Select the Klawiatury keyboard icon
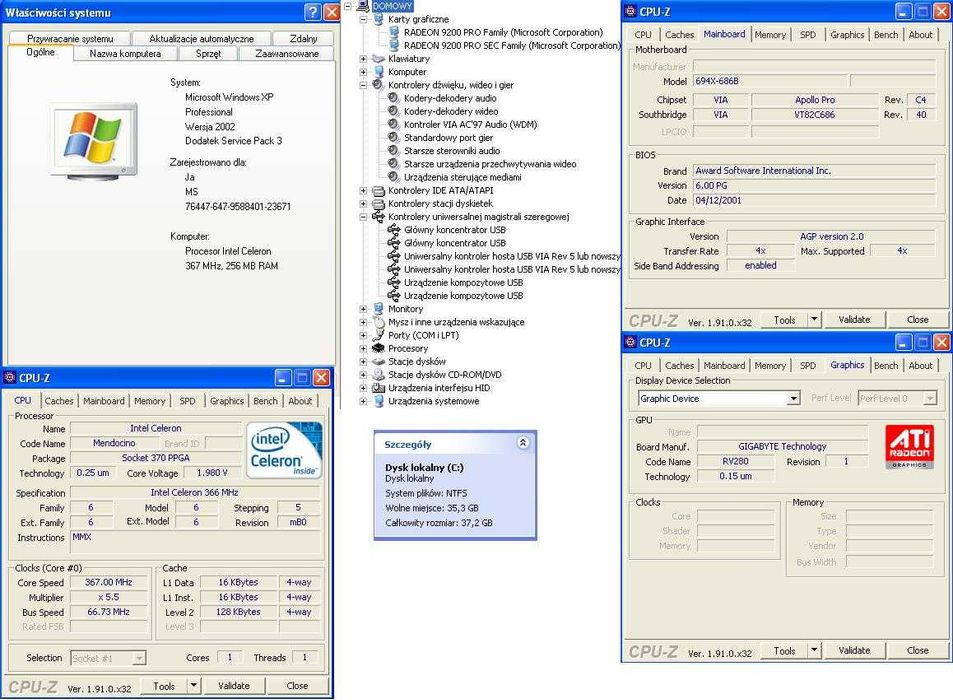This screenshot has width=953, height=700. [378, 59]
